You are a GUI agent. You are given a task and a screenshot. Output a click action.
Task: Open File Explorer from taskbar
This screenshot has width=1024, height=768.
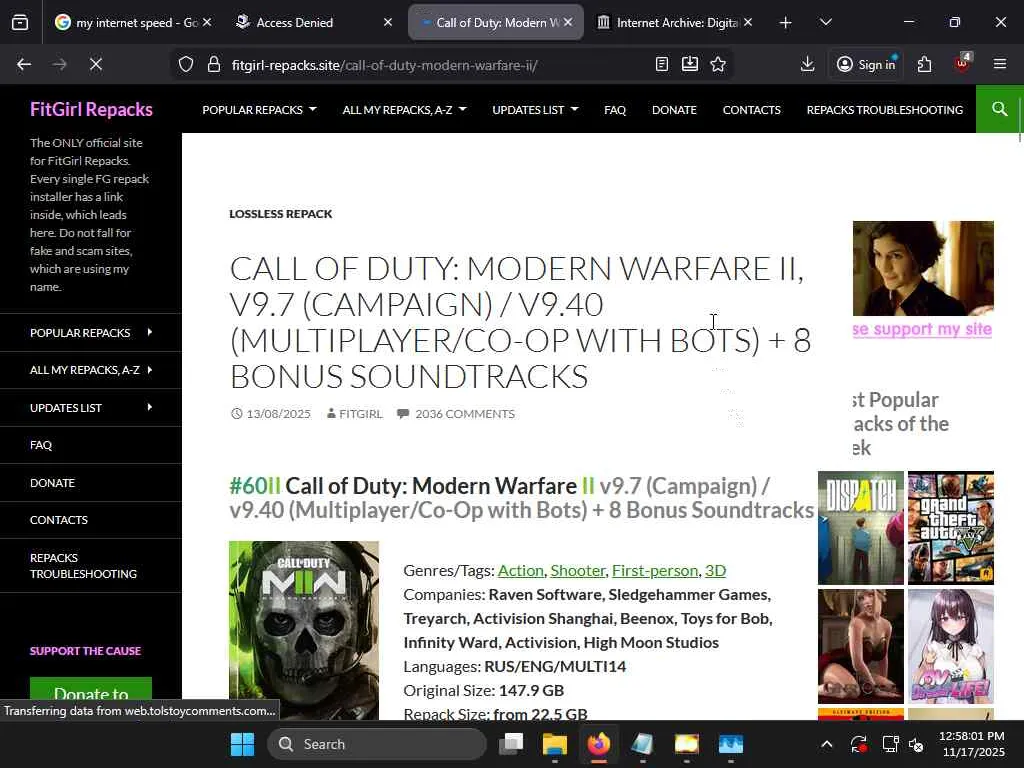click(554, 744)
